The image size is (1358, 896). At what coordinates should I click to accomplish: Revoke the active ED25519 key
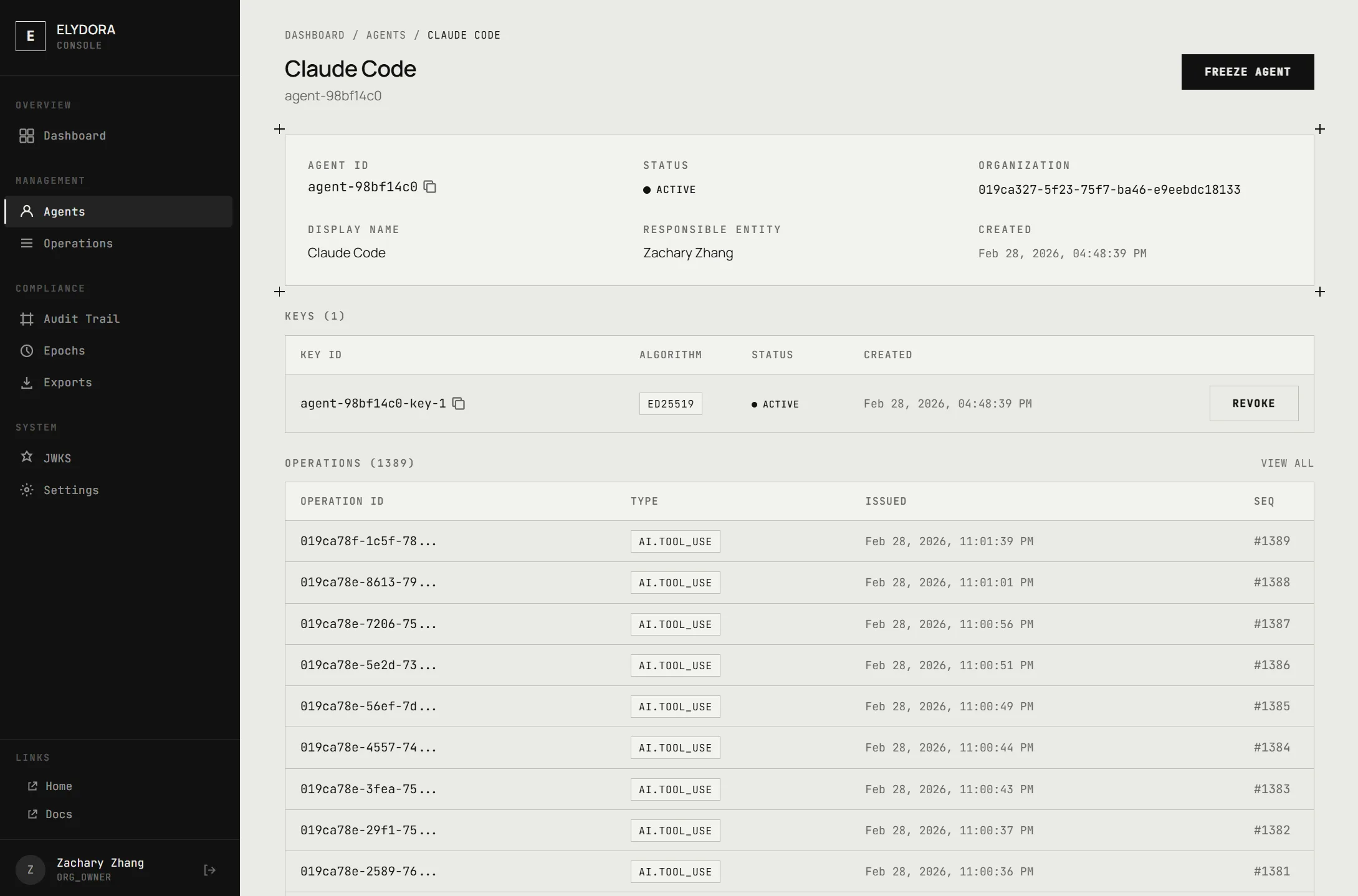[1254, 403]
